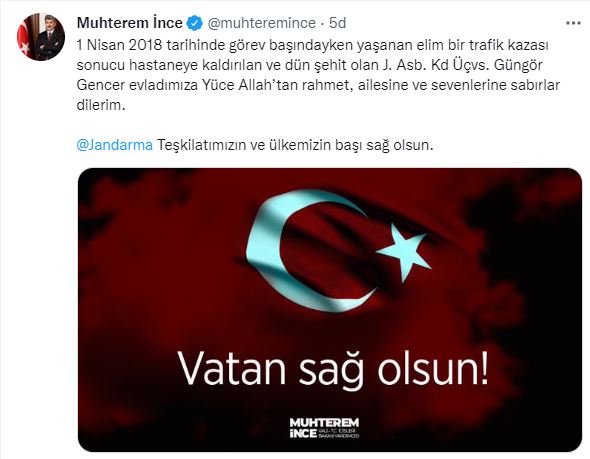This screenshot has width=590, height=459.
Task: Open the Turkish flag tweet image
Action: tap(330, 310)
